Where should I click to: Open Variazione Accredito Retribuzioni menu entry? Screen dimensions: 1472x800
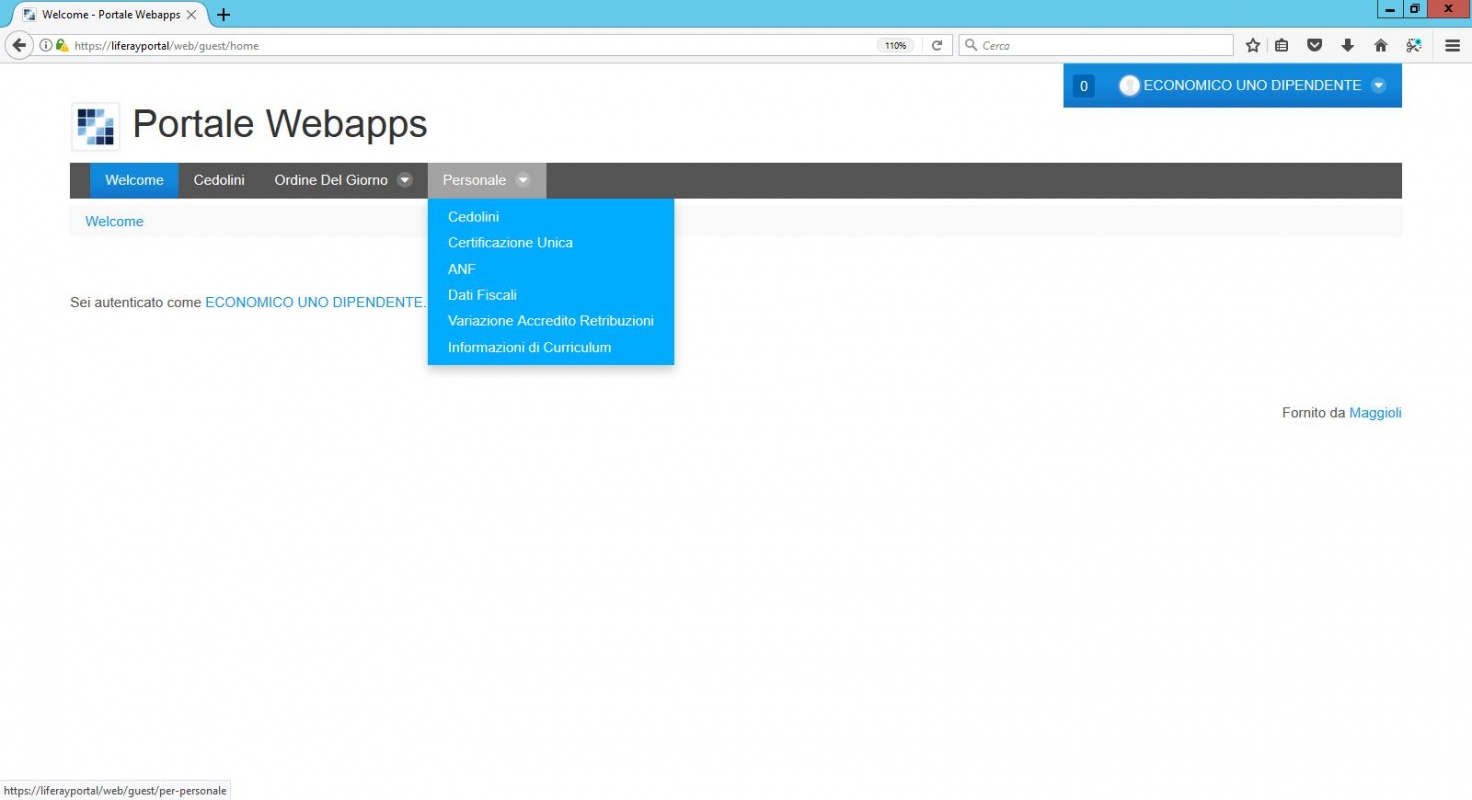point(550,321)
